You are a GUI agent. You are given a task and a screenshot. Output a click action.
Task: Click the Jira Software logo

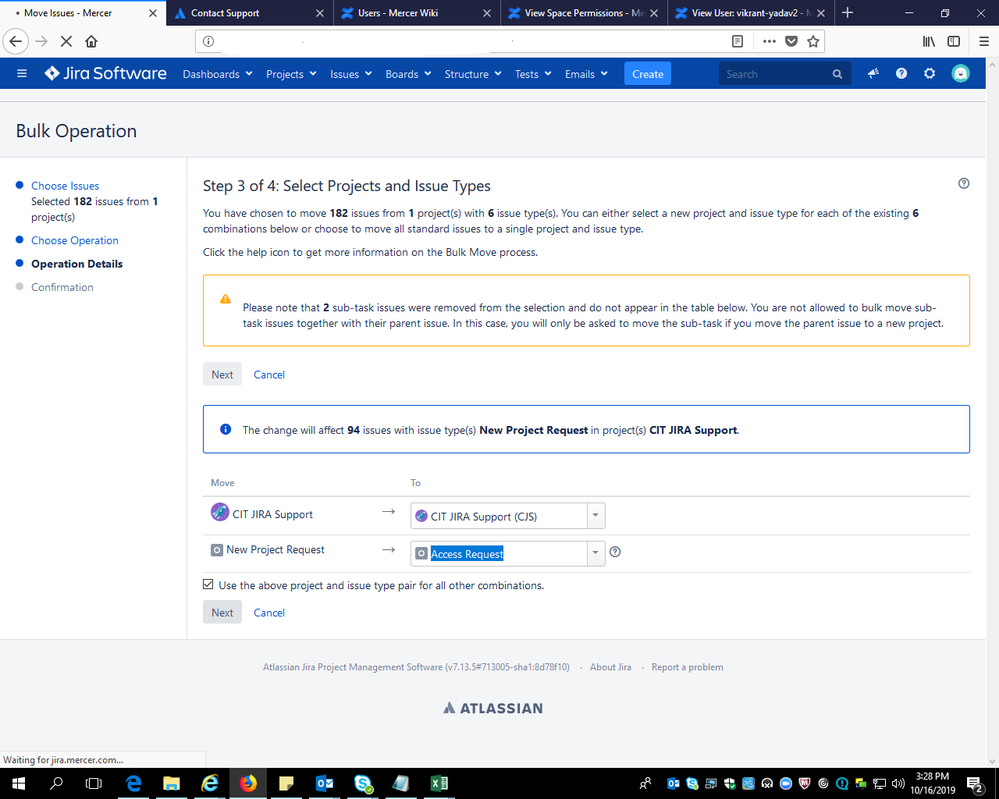pyautogui.click(x=106, y=73)
